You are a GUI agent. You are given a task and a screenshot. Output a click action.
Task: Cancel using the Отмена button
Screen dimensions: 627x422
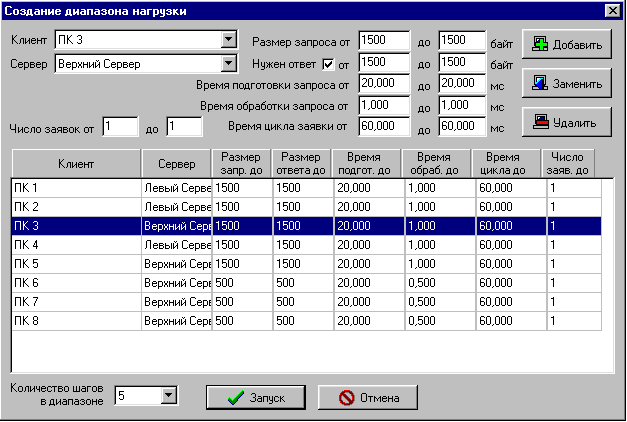(x=367, y=397)
